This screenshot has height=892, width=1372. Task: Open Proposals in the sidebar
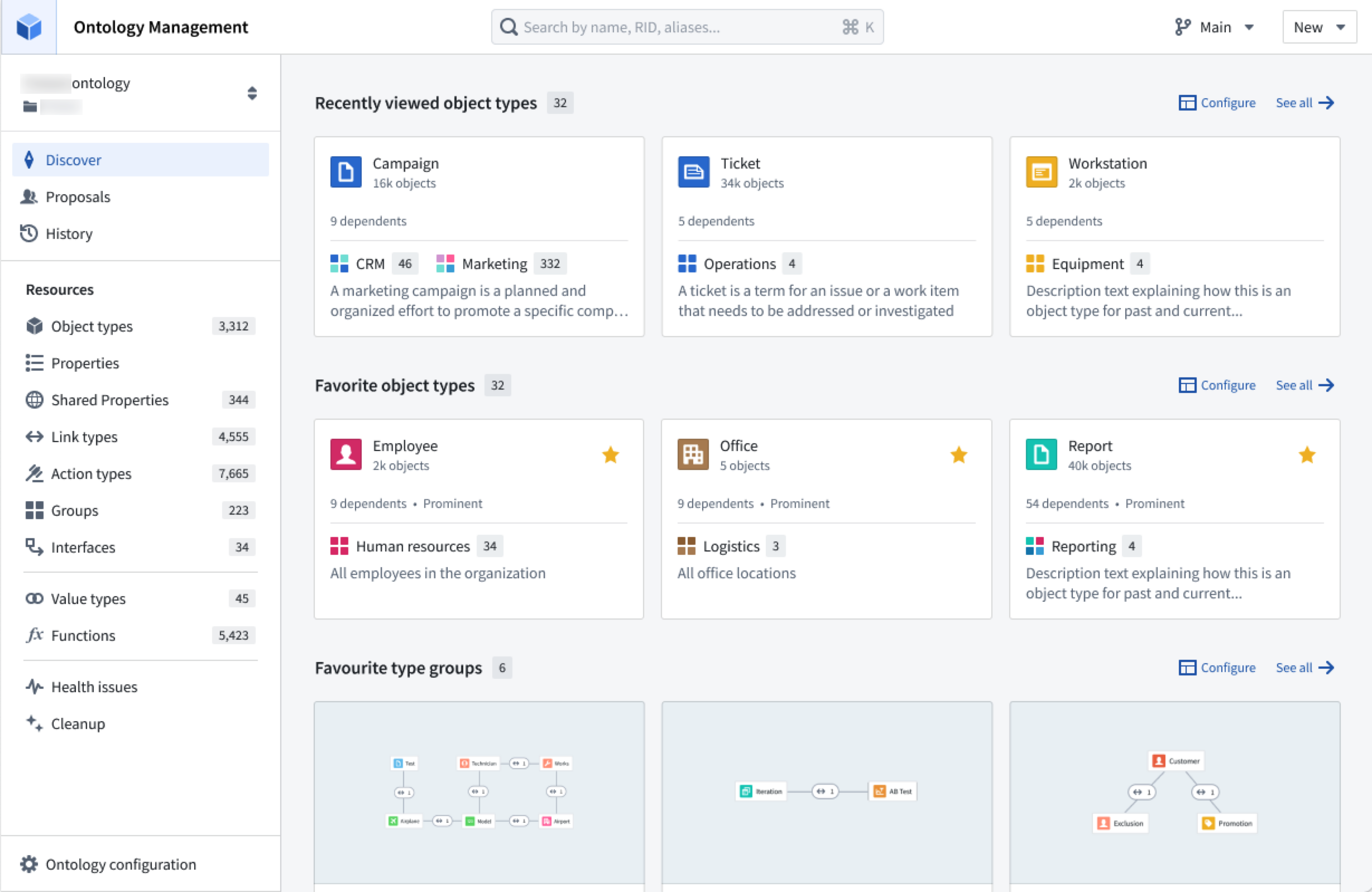[141, 196]
